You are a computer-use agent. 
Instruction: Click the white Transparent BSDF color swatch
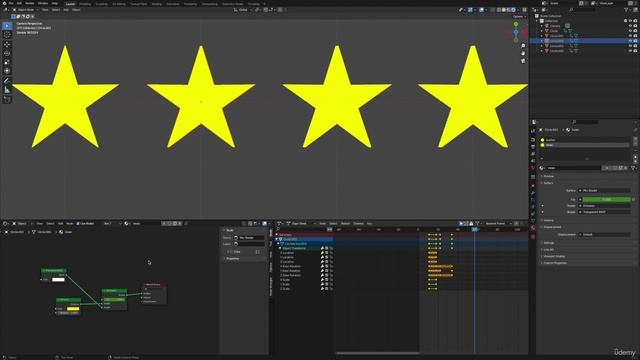pyautogui.click(x=58, y=280)
